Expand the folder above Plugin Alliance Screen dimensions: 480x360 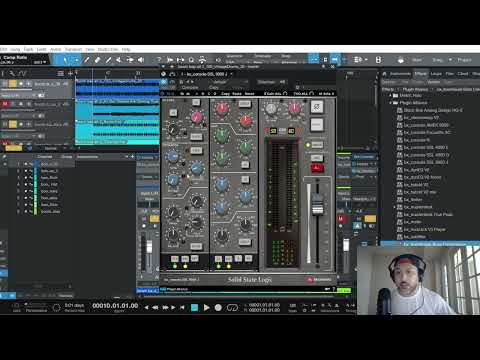click(x=391, y=95)
